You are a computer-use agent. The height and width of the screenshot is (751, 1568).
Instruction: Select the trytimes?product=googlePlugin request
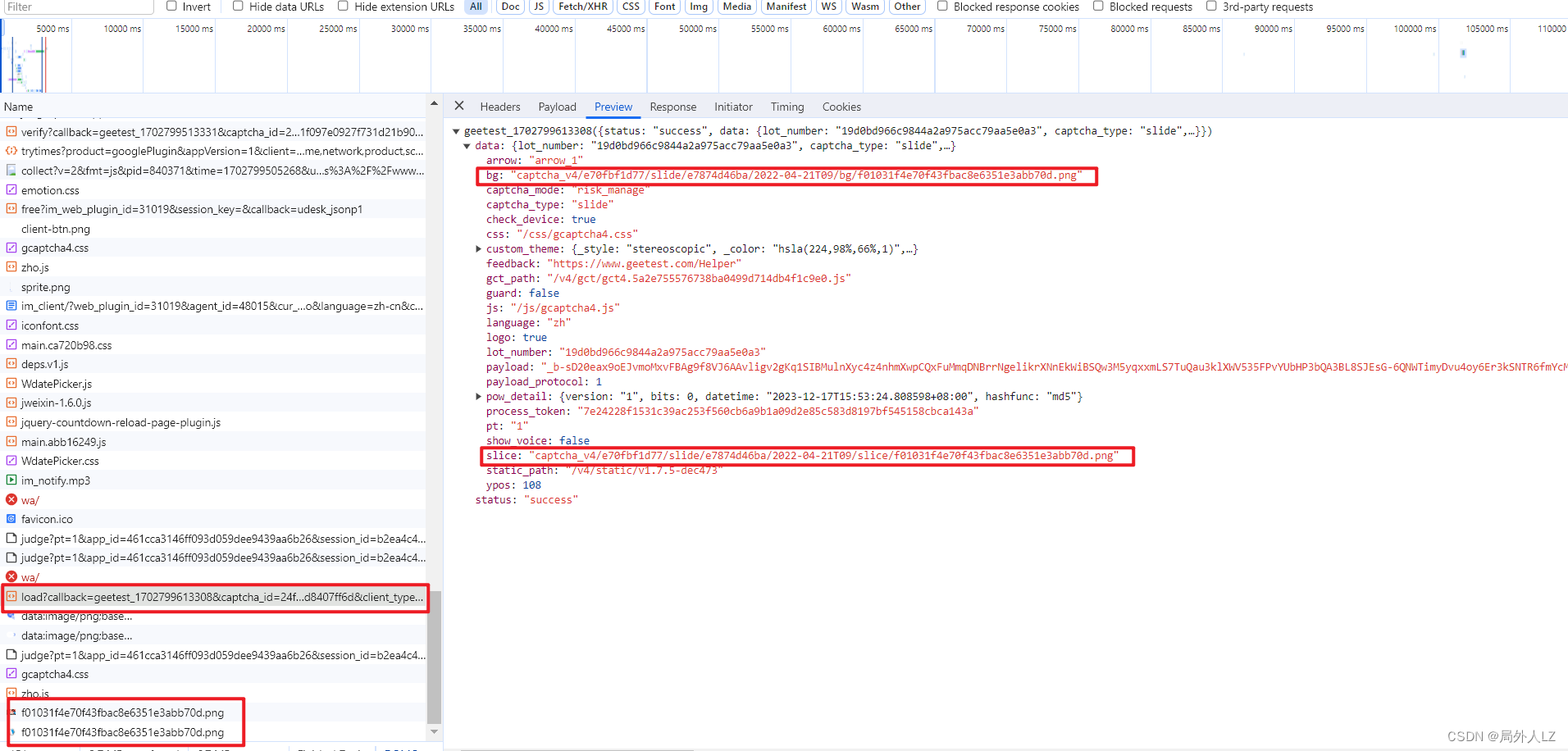point(213,151)
